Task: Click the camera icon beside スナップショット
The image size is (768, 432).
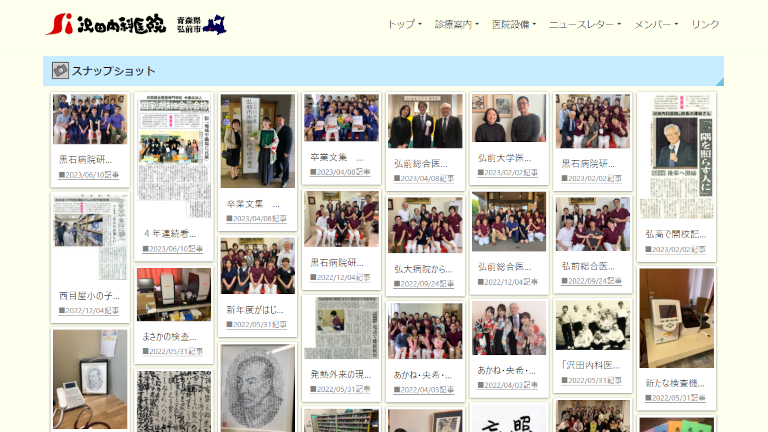Action: (x=60, y=71)
